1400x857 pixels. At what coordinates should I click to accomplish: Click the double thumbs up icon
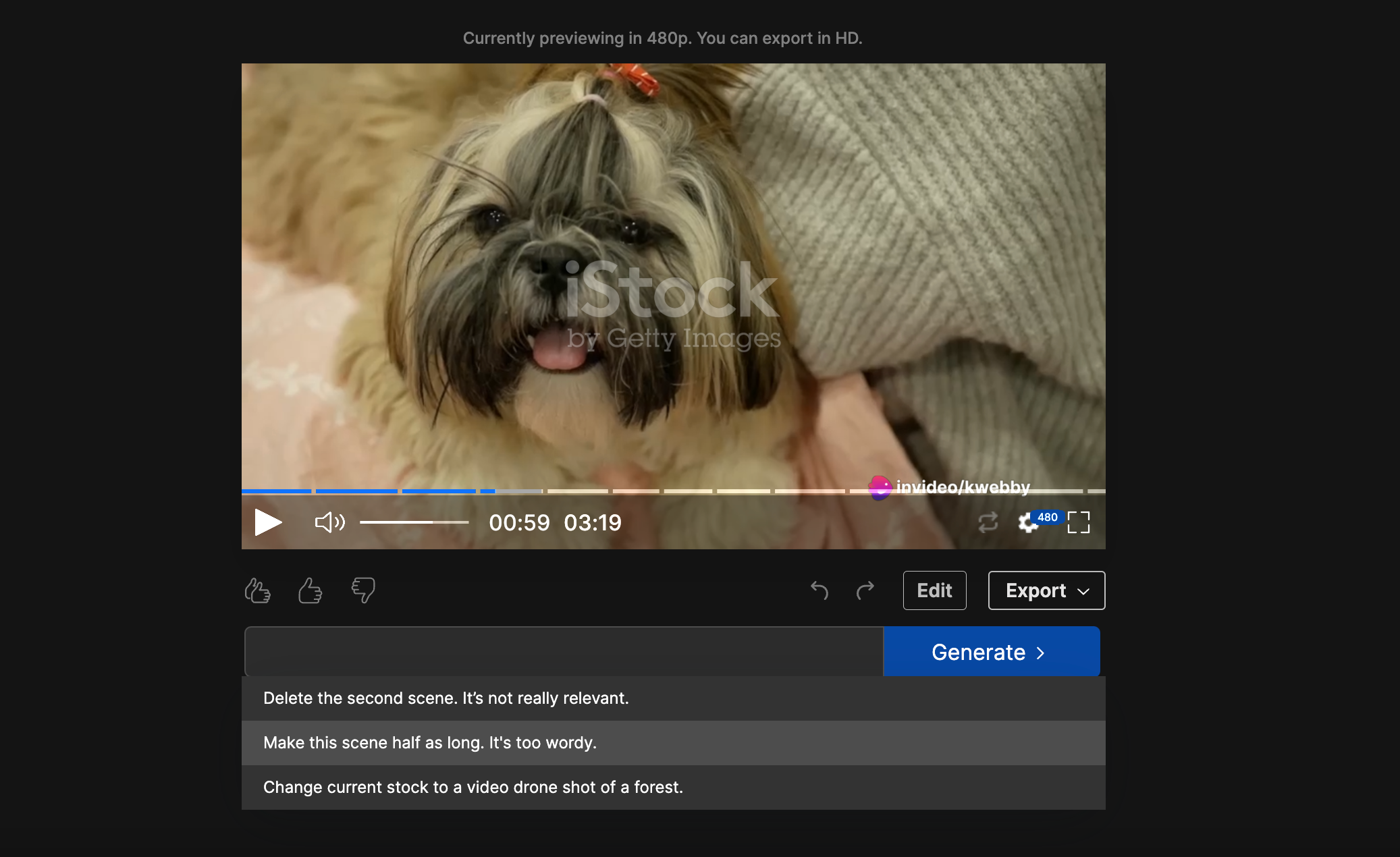pos(258,590)
